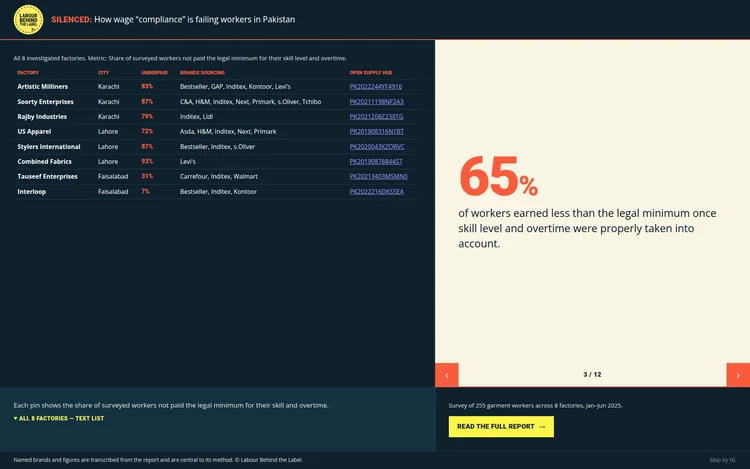Click the 'Survey of 255 garment workers' note
This screenshot has height=469, width=750.
[535, 405]
